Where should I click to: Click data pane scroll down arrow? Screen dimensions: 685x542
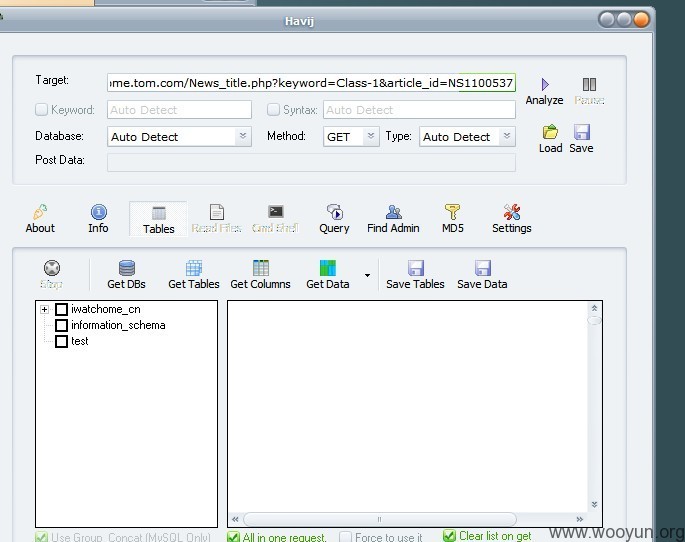click(x=594, y=504)
